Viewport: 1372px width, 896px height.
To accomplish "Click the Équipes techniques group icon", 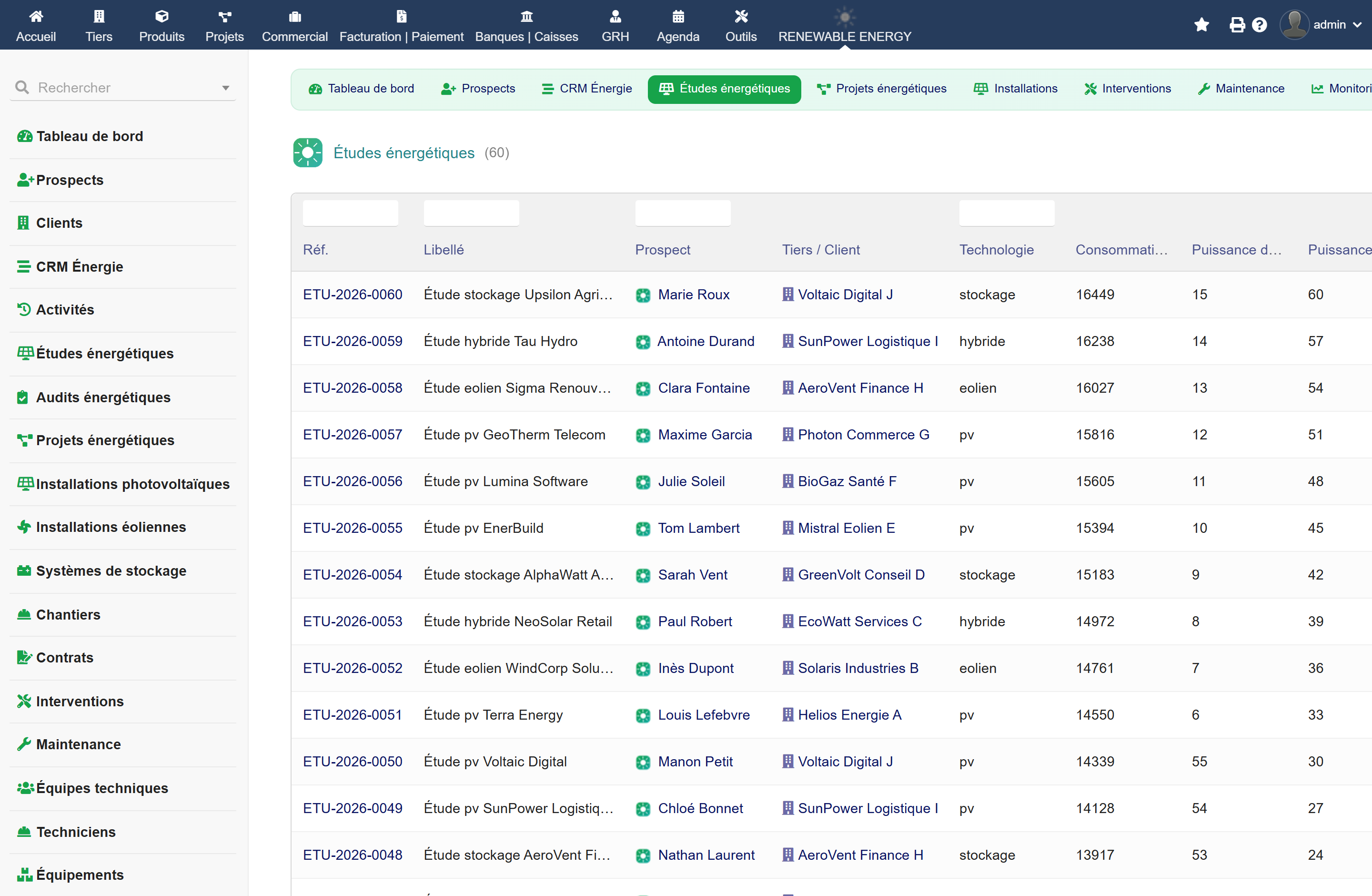I will (25, 788).
